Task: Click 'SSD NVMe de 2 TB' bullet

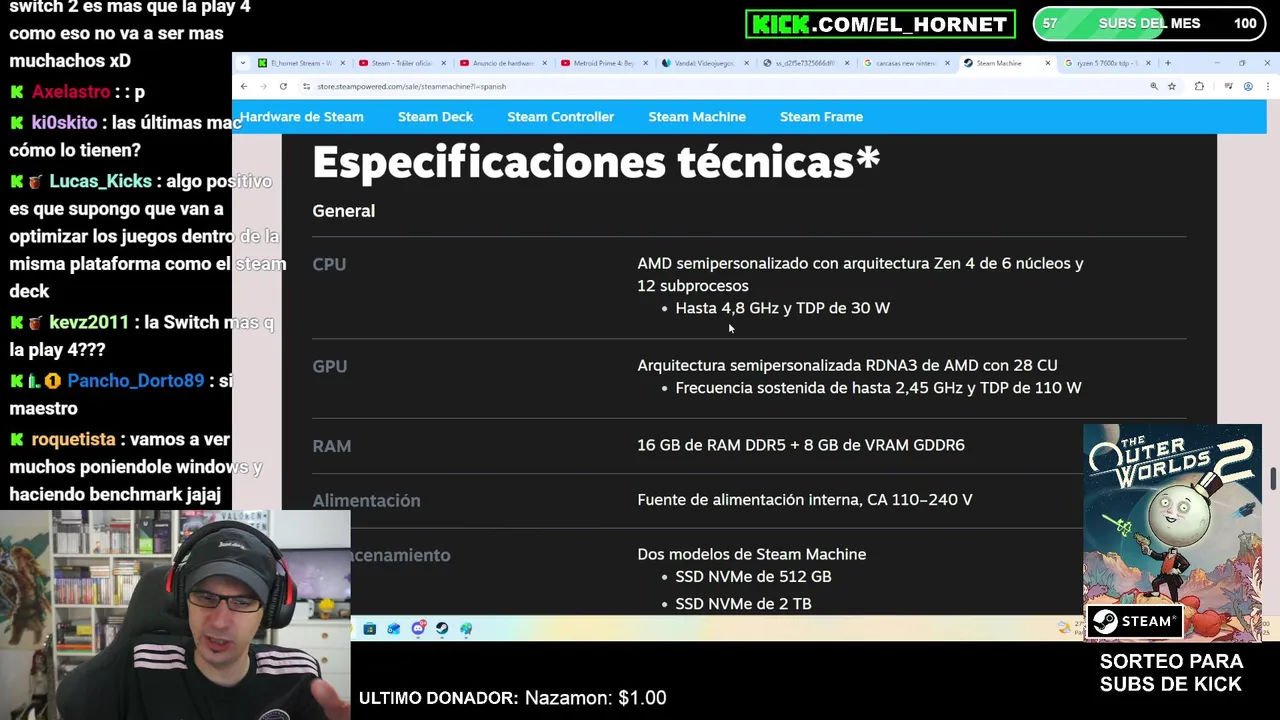Action: 743,604
